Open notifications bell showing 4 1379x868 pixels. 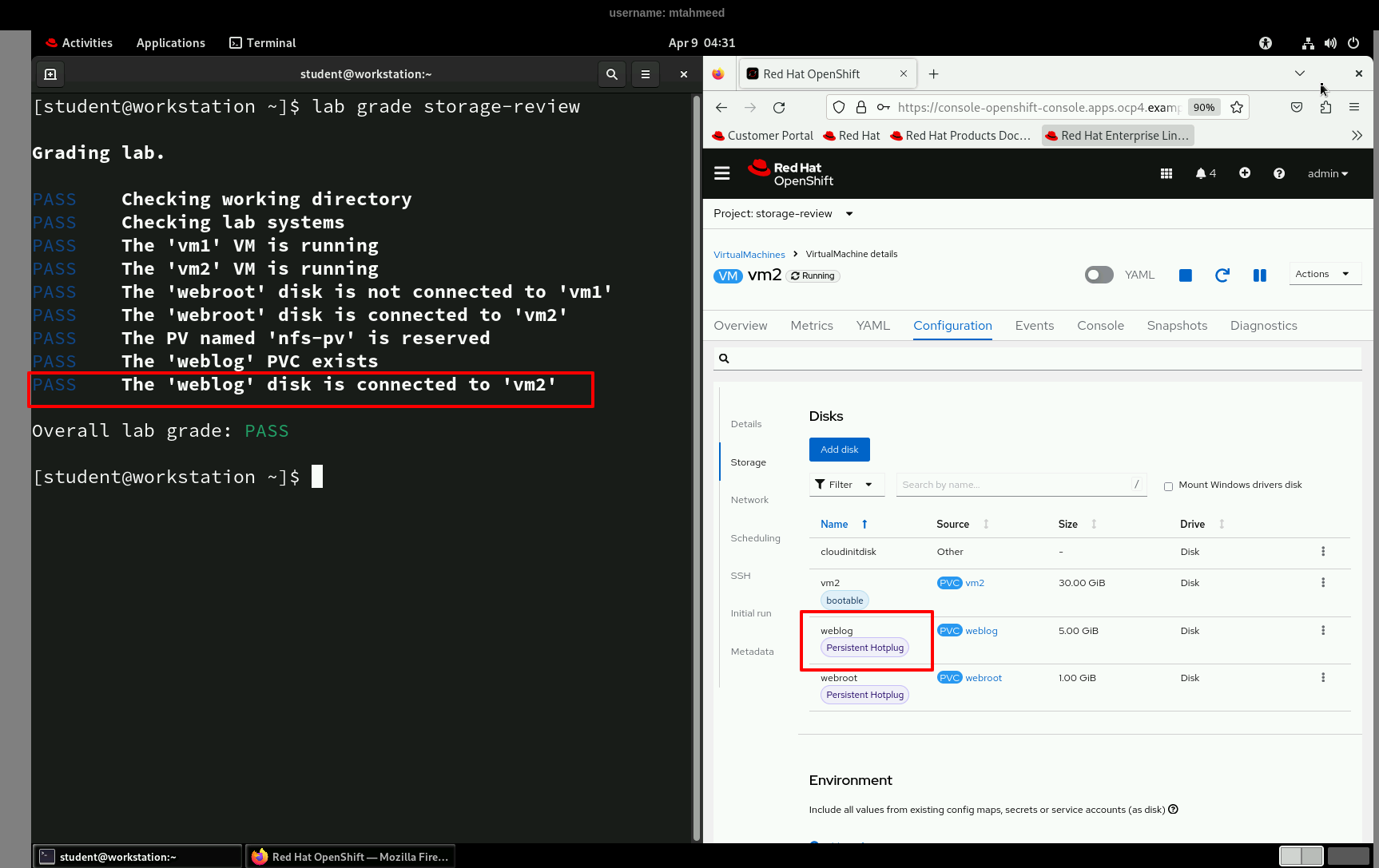(1206, 173)
